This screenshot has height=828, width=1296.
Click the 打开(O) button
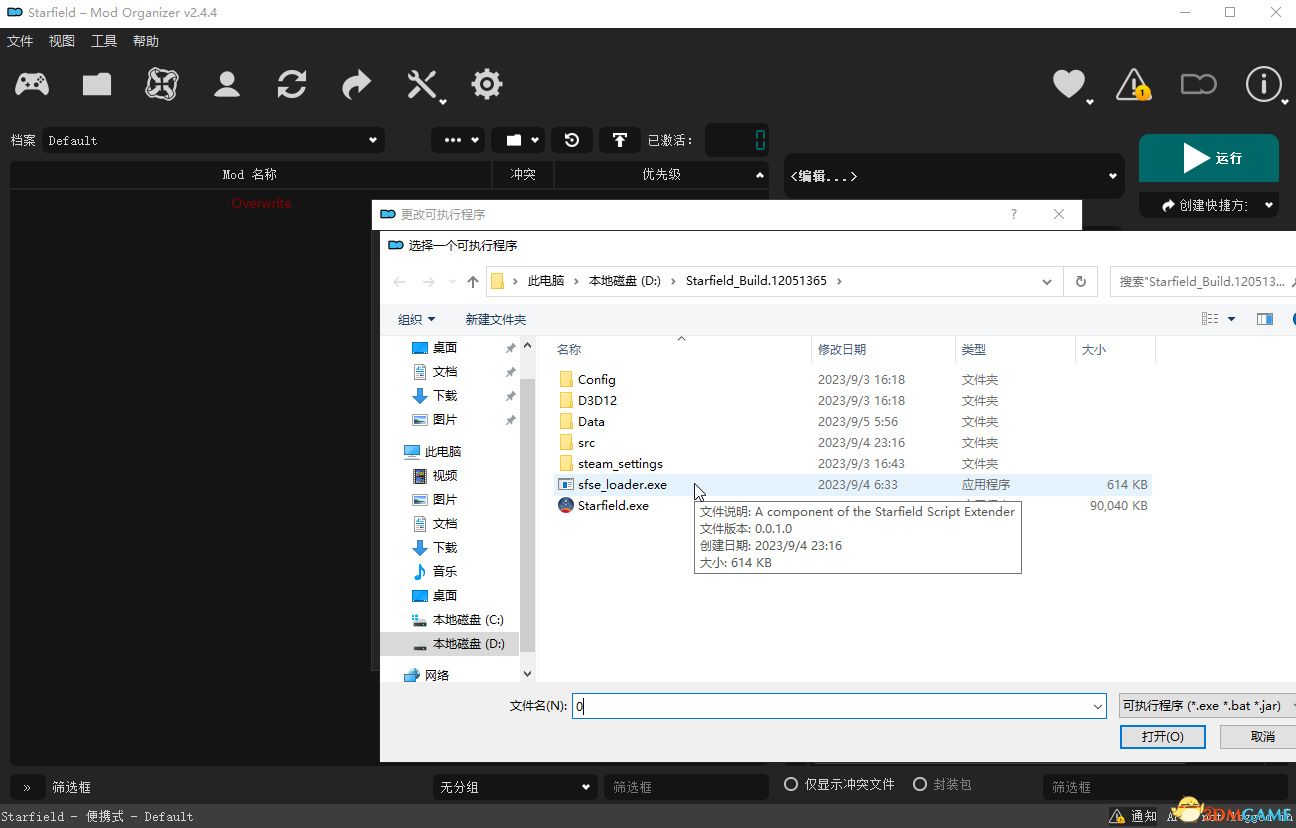(x=1162, y=736)
